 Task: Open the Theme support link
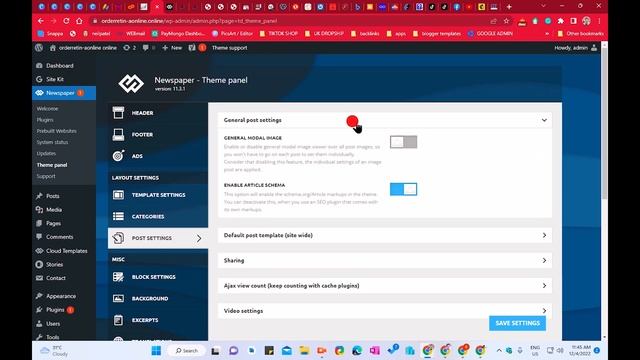(229, 48)
